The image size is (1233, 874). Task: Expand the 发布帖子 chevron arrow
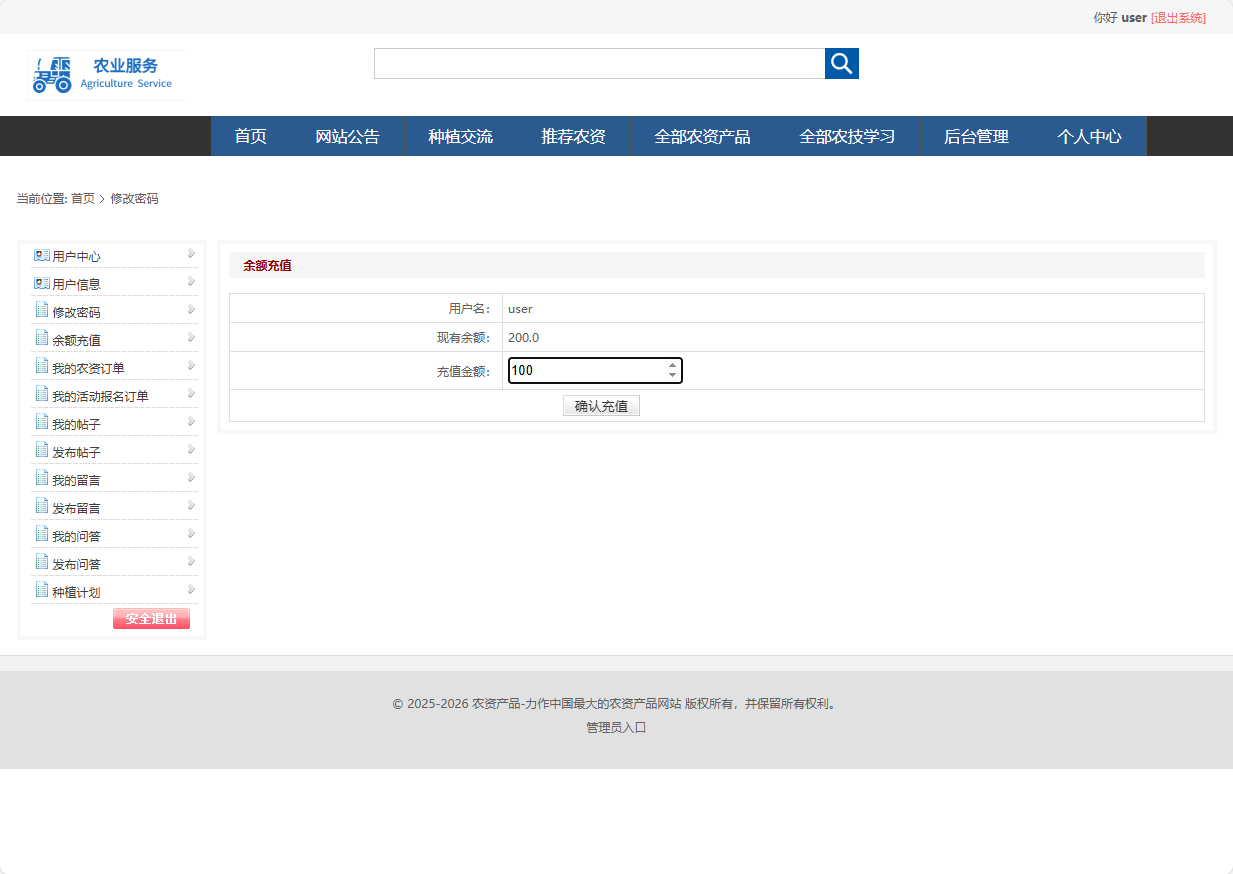[189, 450]
